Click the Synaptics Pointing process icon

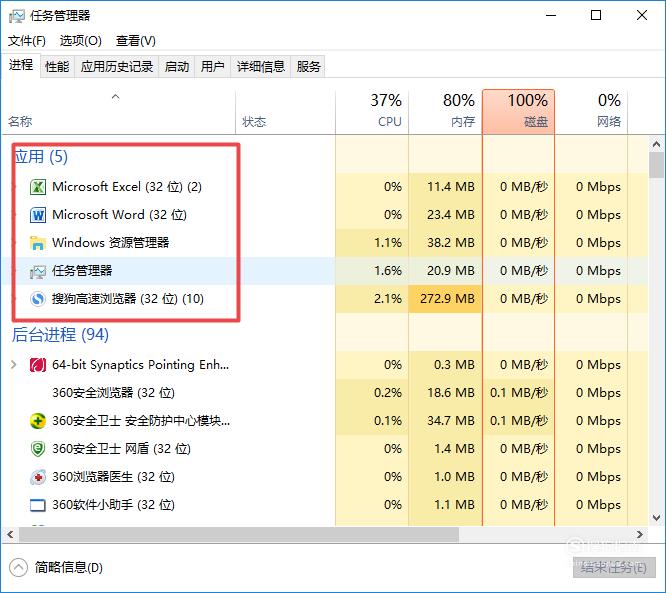pyautogui.click(x=38, y=365)
